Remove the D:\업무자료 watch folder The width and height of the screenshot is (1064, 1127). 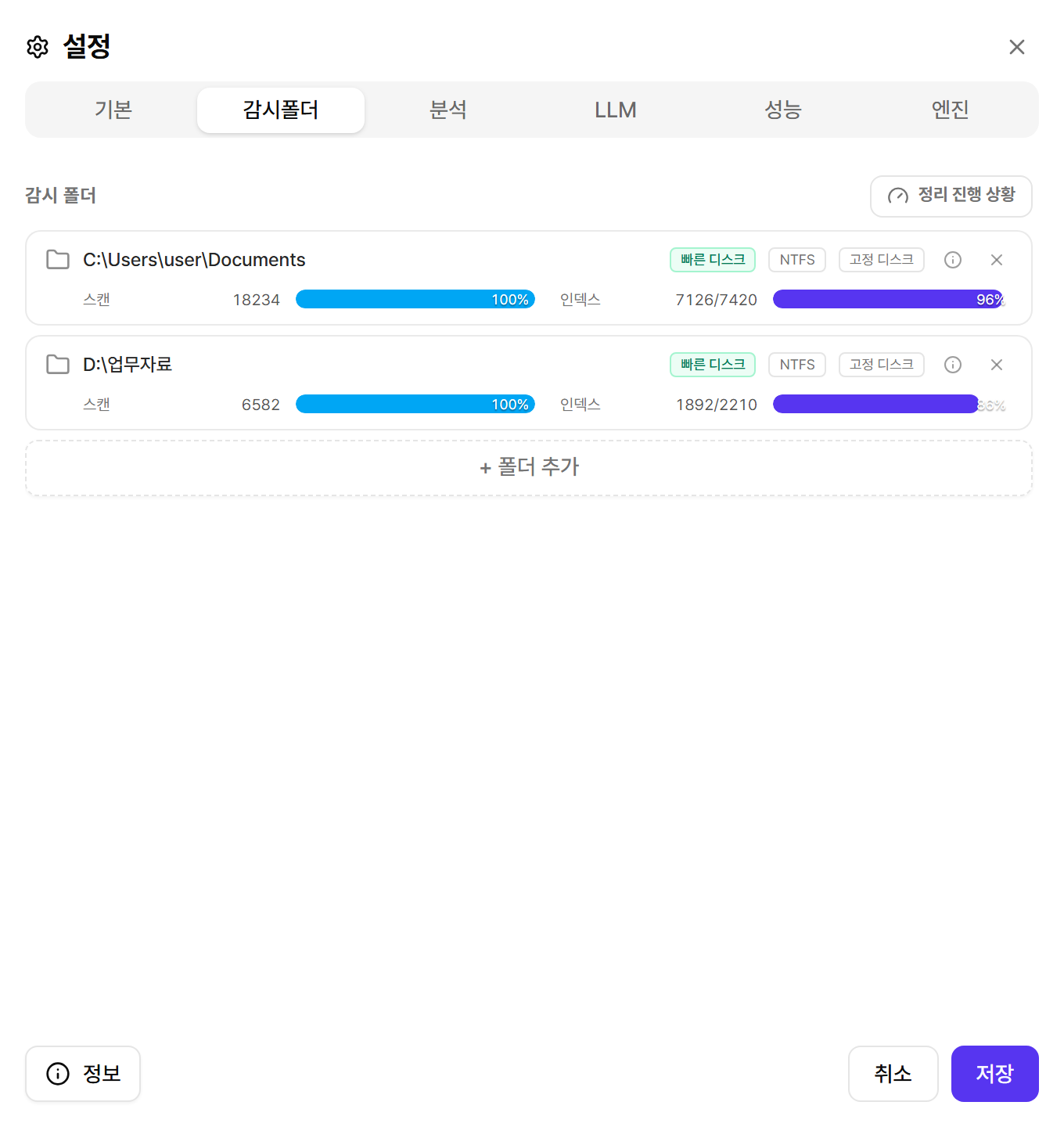coord(997,365)
